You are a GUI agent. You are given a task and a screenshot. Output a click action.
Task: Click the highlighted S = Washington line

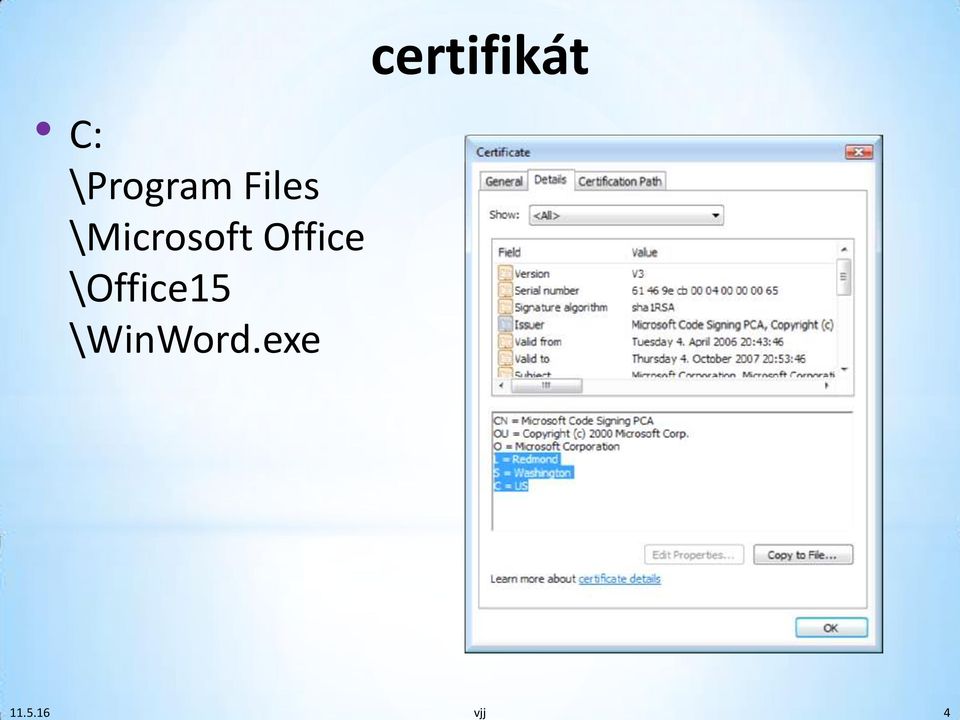[x=533, y=473]
